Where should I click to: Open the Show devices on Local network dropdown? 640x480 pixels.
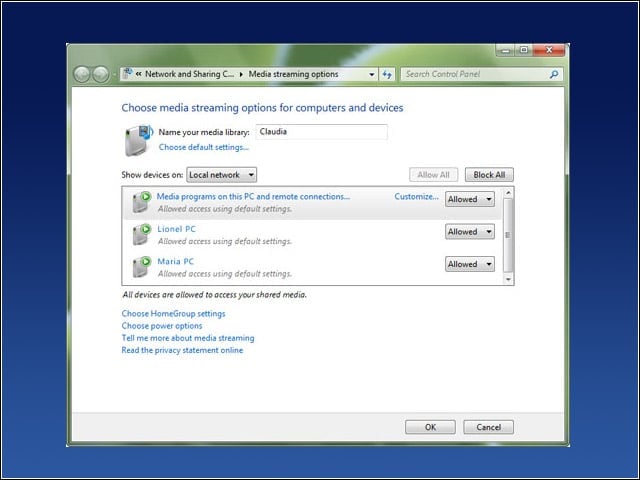221,175
